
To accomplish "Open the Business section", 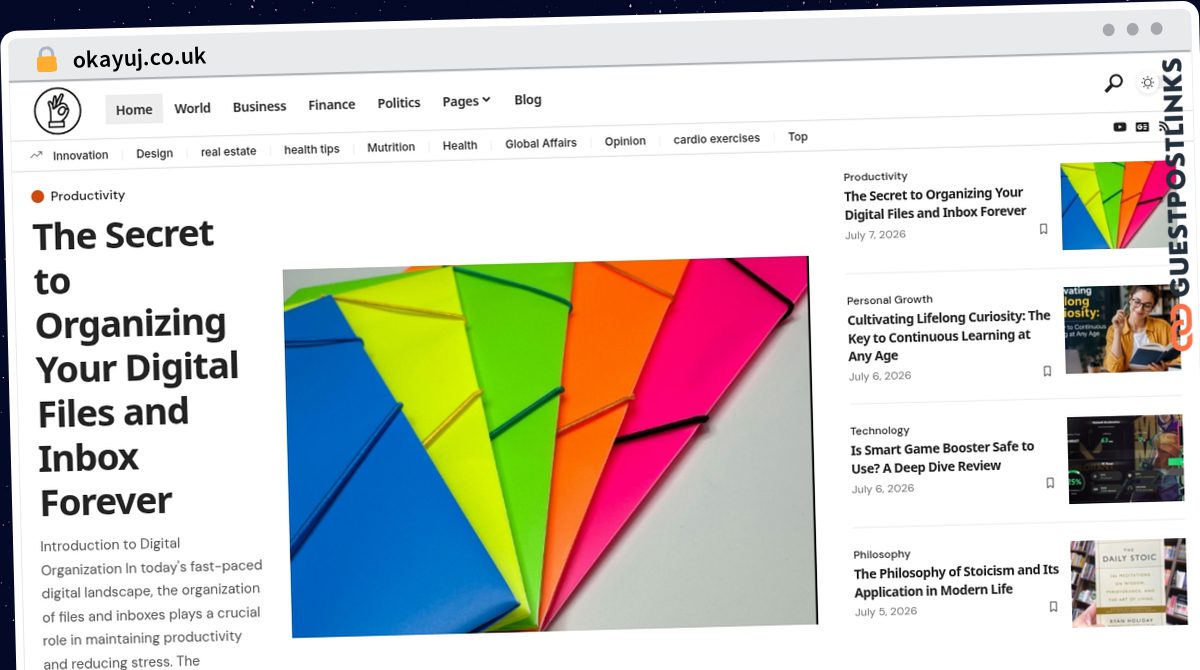I will (x=259, y=106).
